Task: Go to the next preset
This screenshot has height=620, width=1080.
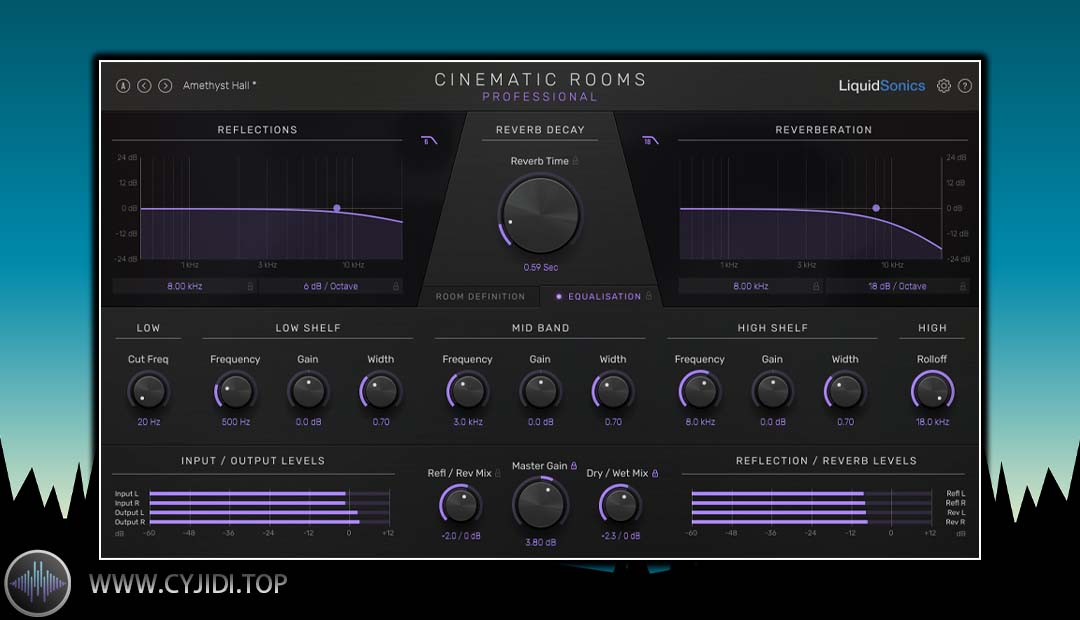Action: pyautogui.click(x=165, y=86)
